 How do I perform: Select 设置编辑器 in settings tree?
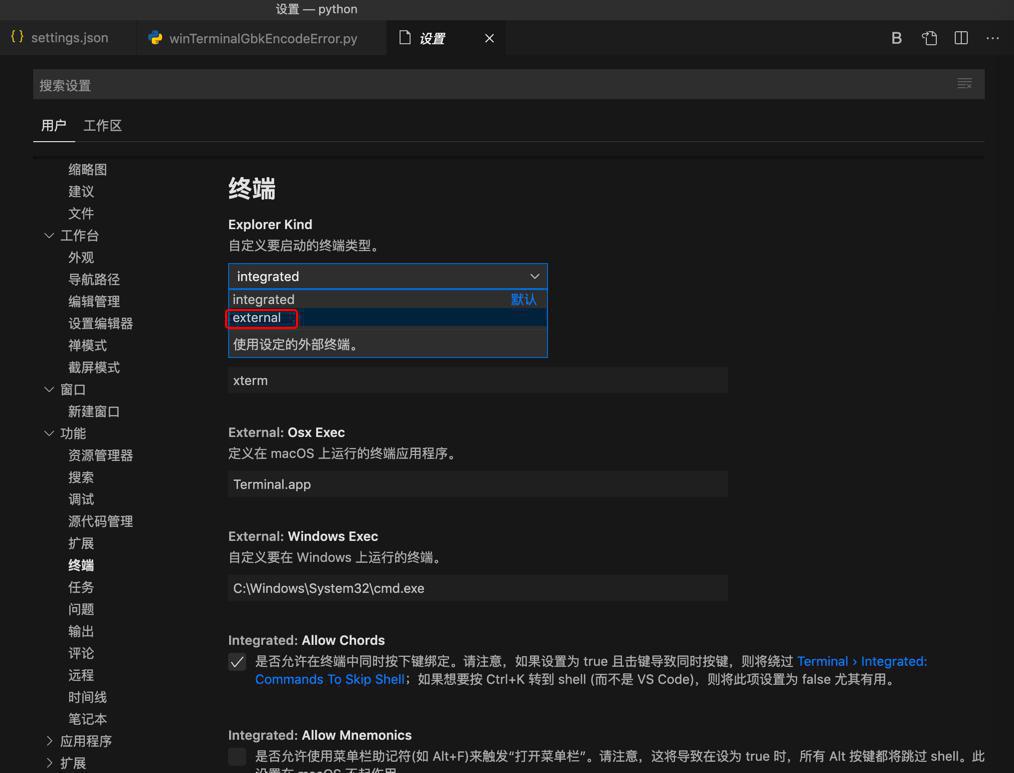100,323
